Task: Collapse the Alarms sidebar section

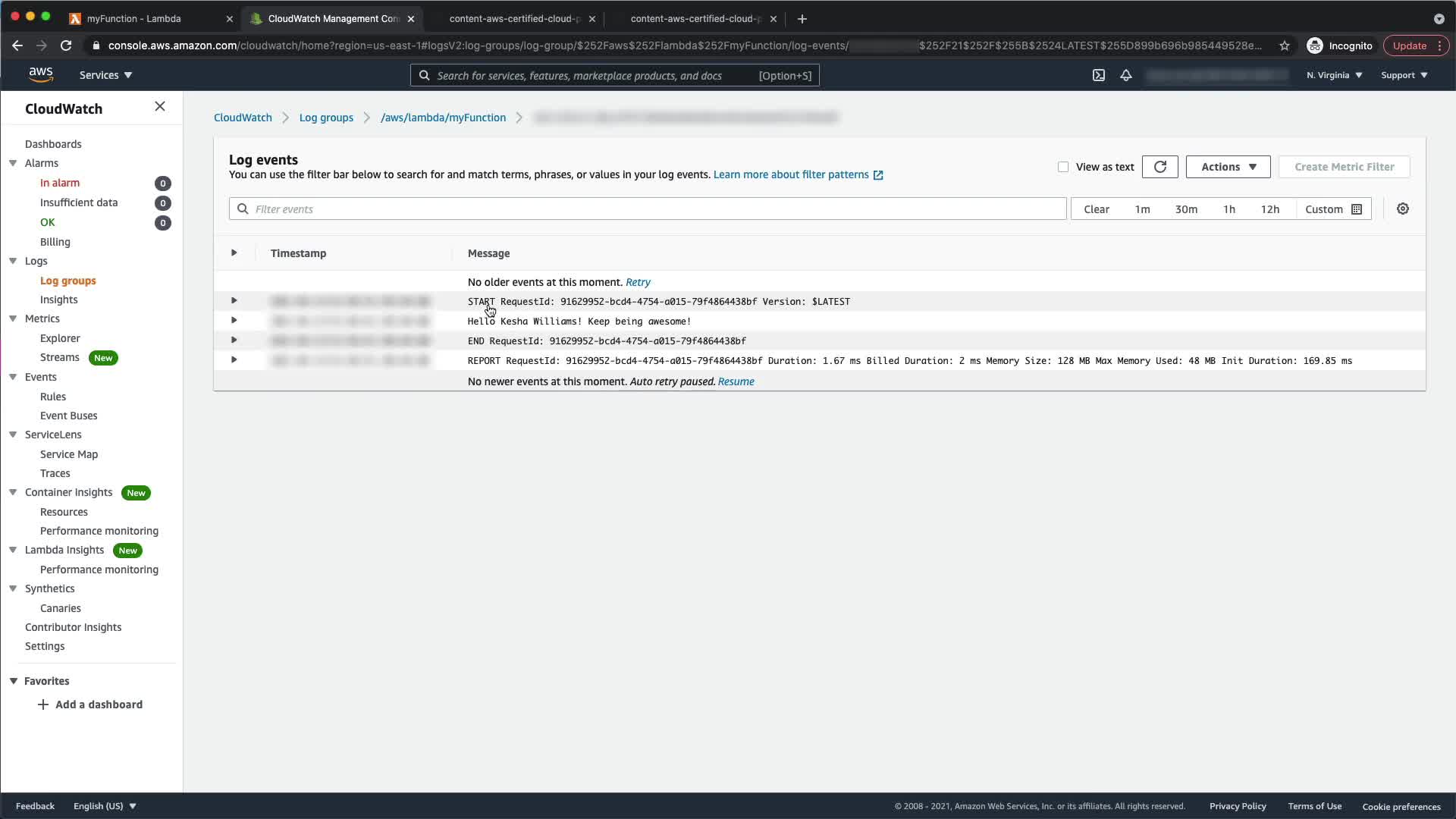Action: [13, 163]
